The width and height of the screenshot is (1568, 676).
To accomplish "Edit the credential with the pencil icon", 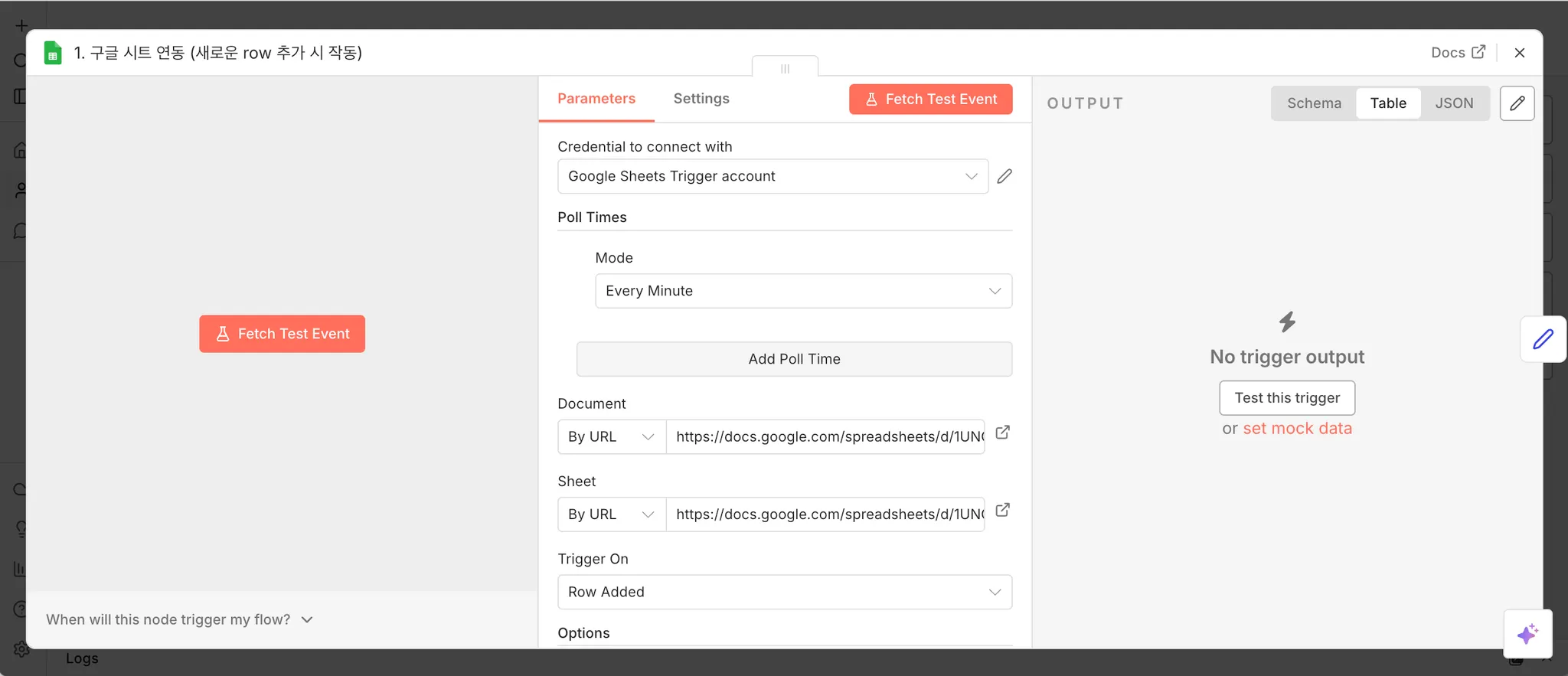I will 1004,176.
